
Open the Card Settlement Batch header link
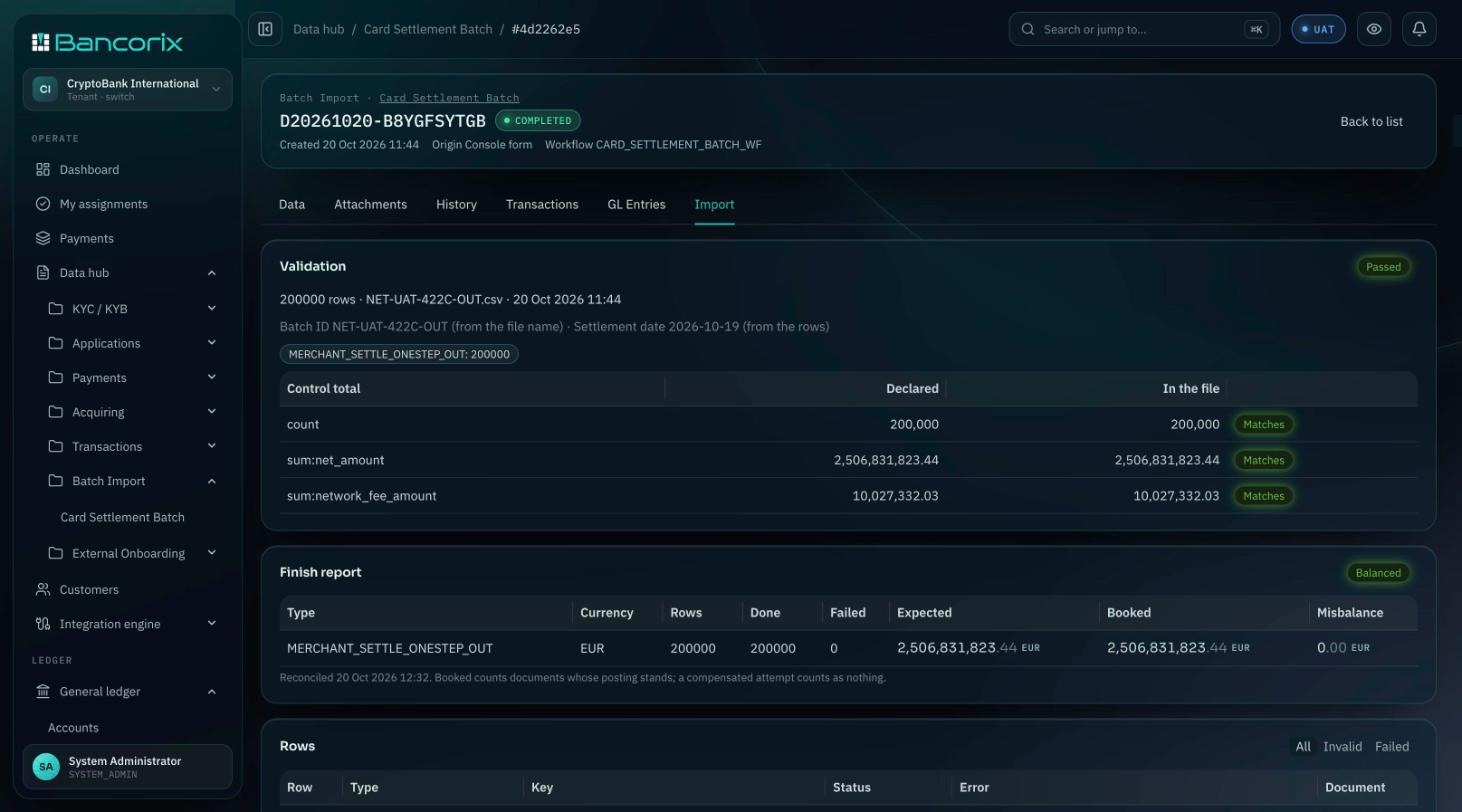449,98
